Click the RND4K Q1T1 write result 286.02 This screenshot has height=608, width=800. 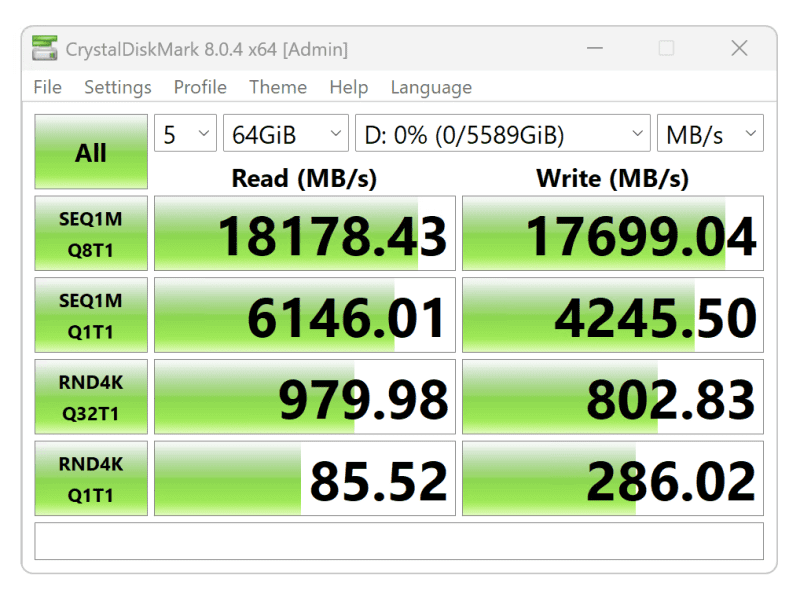pos(612,480)
